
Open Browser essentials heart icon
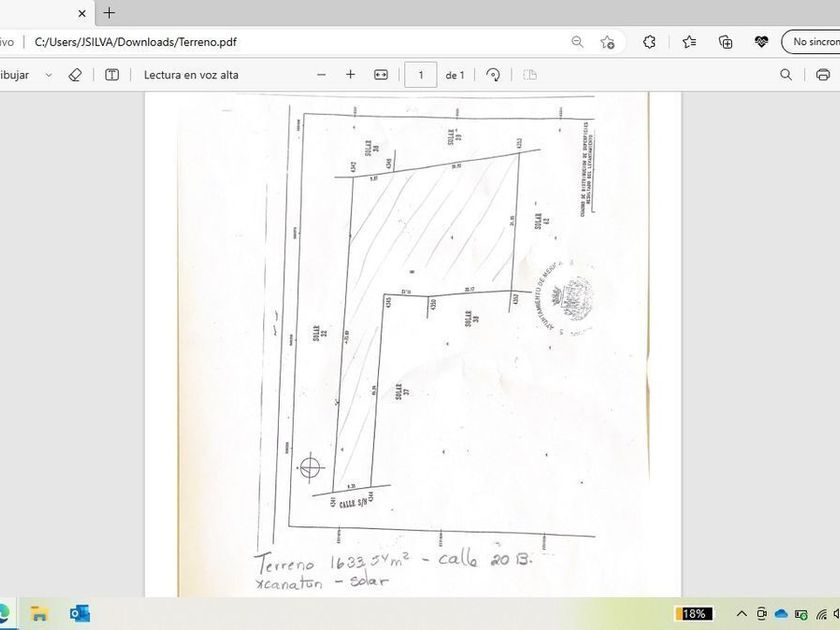coord(761,42)
